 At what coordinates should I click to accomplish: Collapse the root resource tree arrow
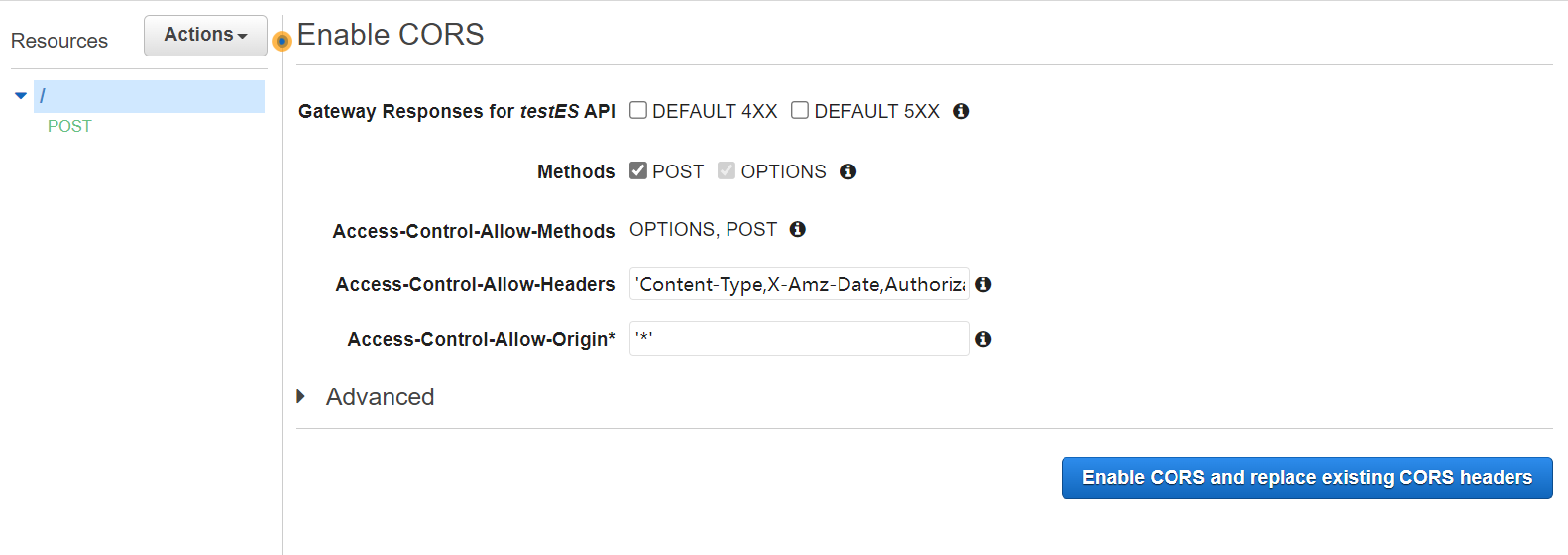coord(21,96)
